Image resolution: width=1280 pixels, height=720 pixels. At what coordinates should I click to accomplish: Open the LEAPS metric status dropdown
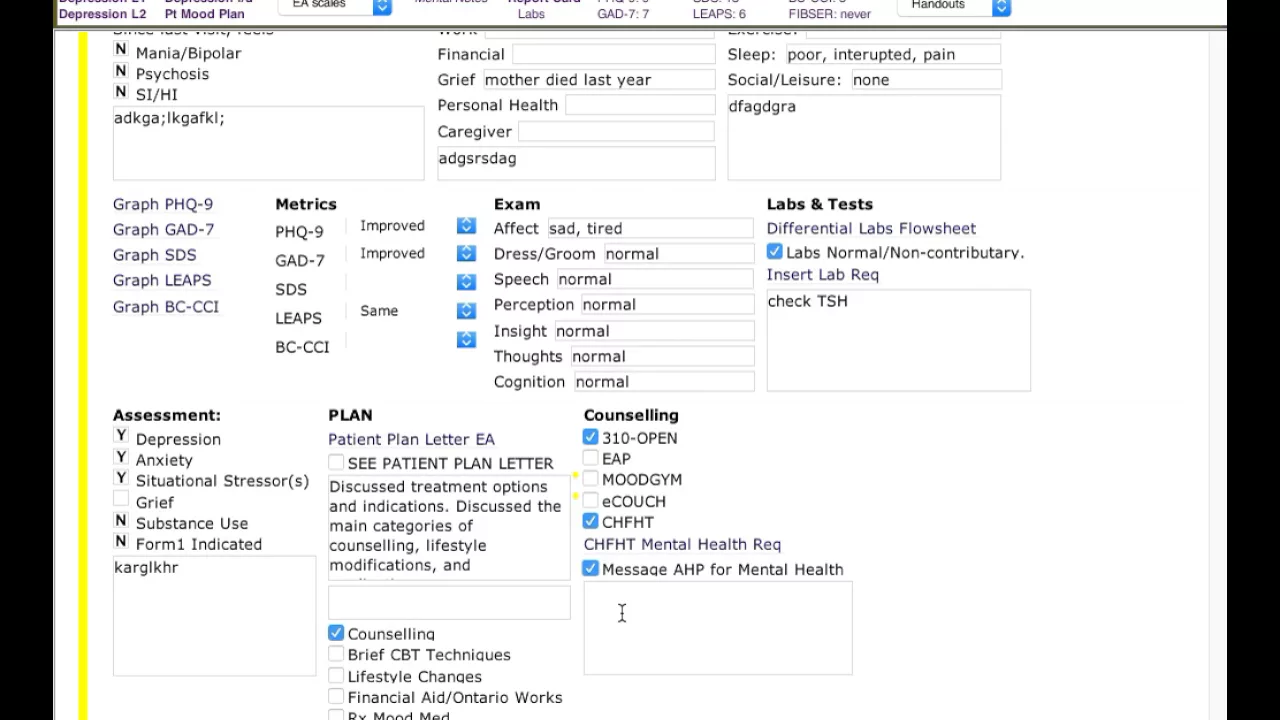point(466,311)
